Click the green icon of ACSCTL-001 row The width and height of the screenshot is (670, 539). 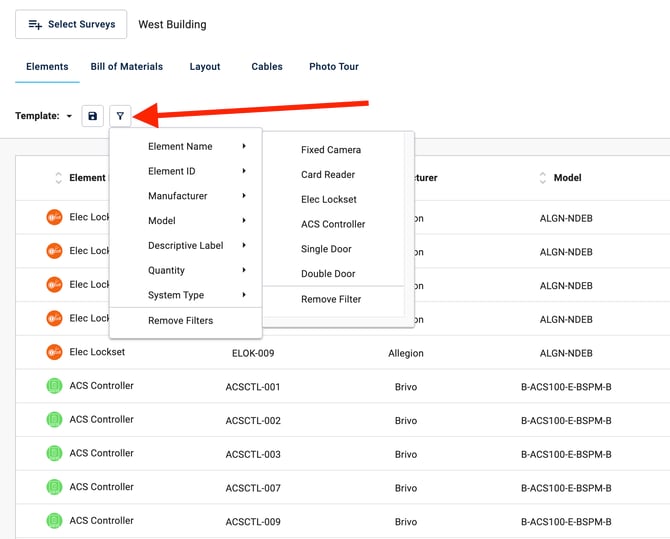tap(54, 386)
